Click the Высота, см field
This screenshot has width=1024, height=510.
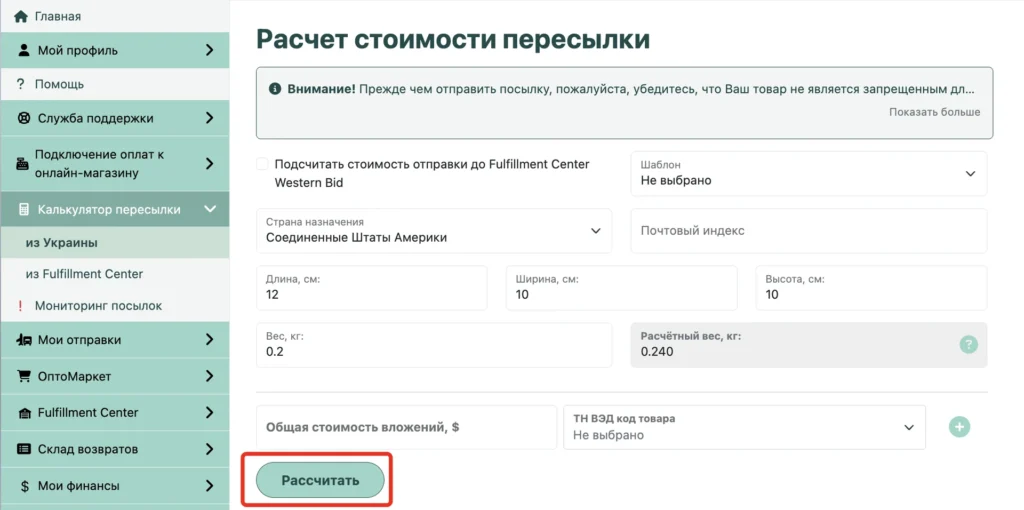[871, 288]
